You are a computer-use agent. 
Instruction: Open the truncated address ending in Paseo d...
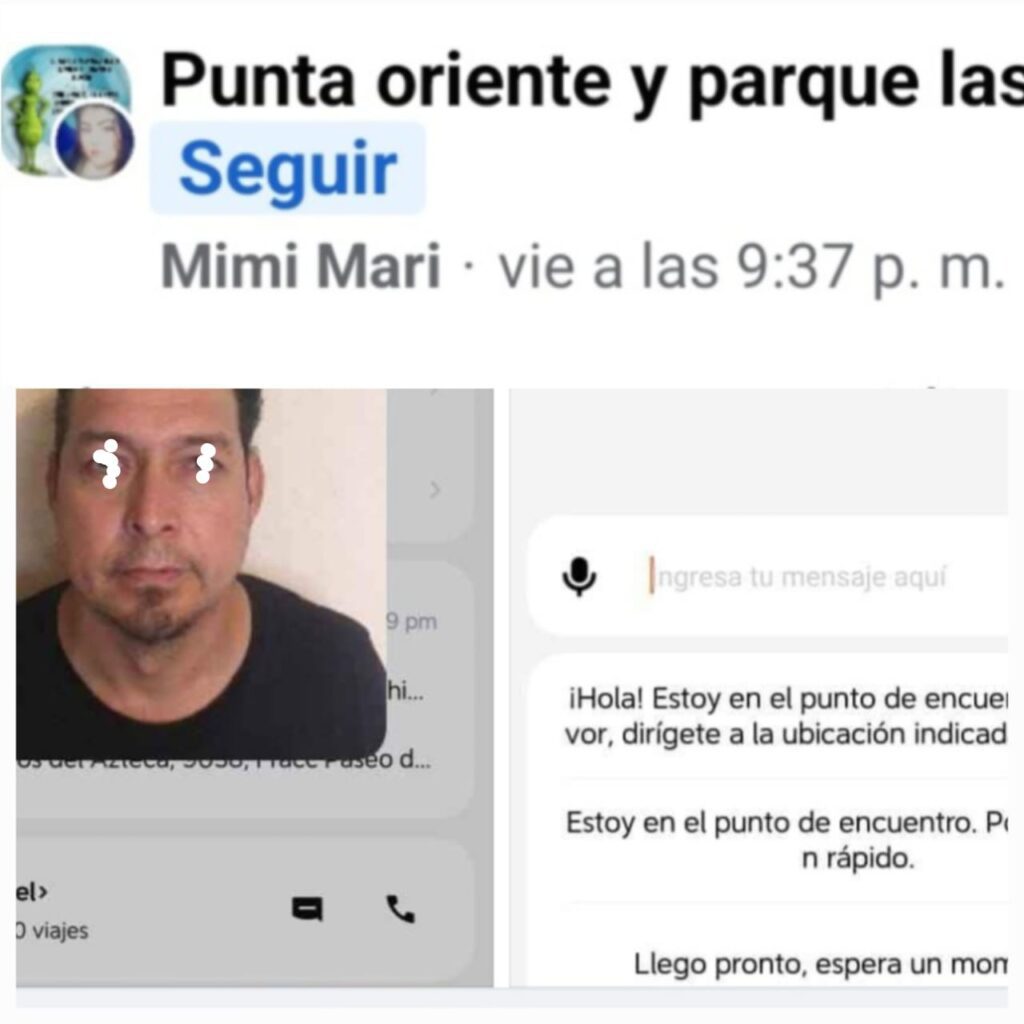pos(223,760)
